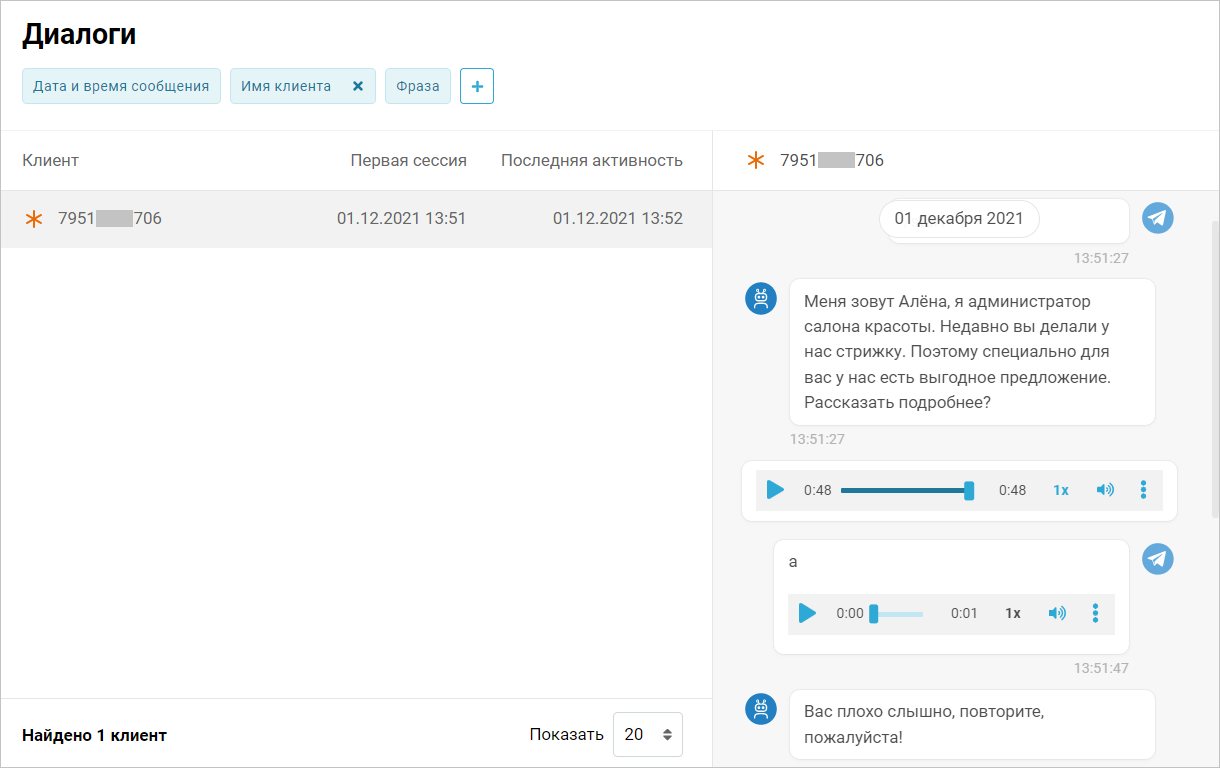Play the 0:48 audio recording
1220x768 pixels.
click(775, 490)
